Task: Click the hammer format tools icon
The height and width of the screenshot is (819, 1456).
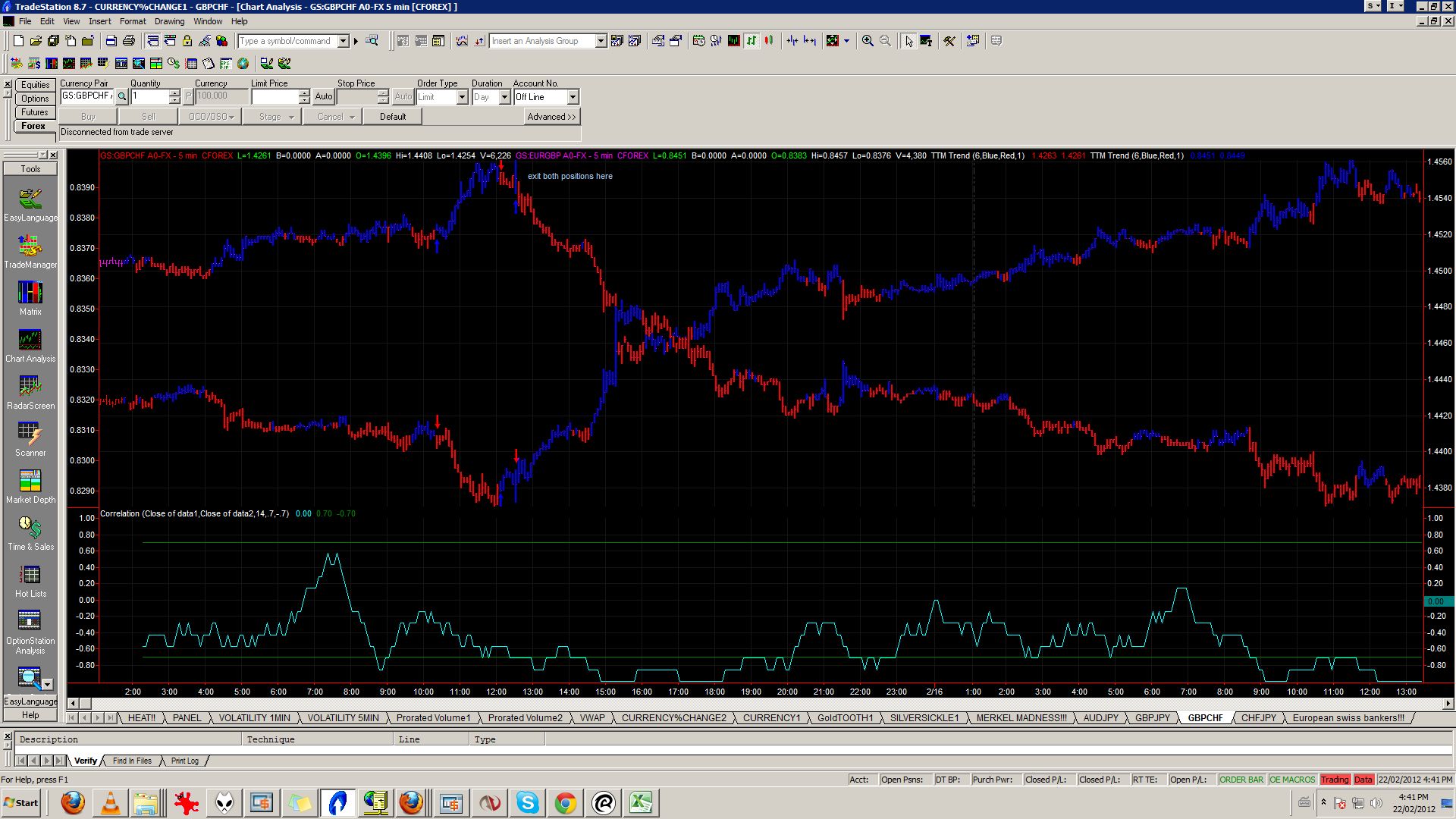Action: click(x=949, y=41)
